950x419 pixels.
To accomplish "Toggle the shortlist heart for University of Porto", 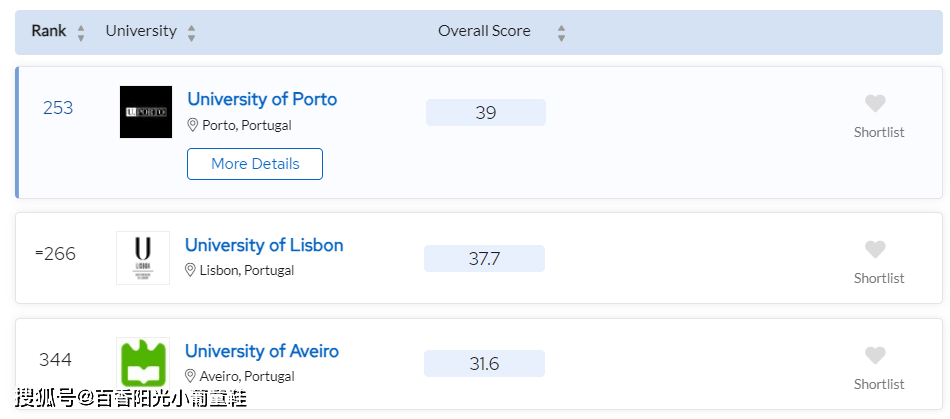I will [875, 104].
